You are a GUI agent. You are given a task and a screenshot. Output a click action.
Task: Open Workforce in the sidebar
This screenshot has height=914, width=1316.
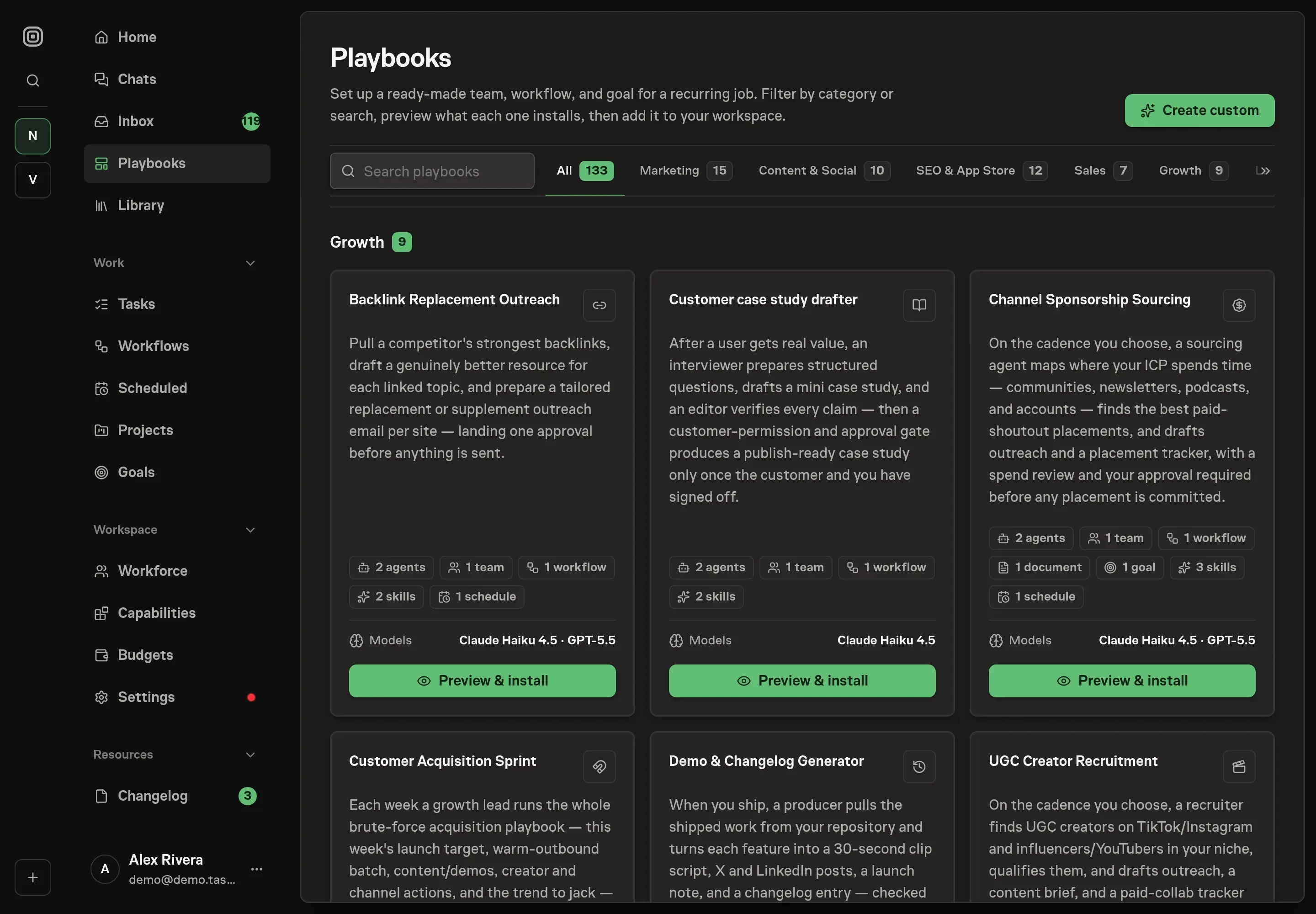coord(177,571)
